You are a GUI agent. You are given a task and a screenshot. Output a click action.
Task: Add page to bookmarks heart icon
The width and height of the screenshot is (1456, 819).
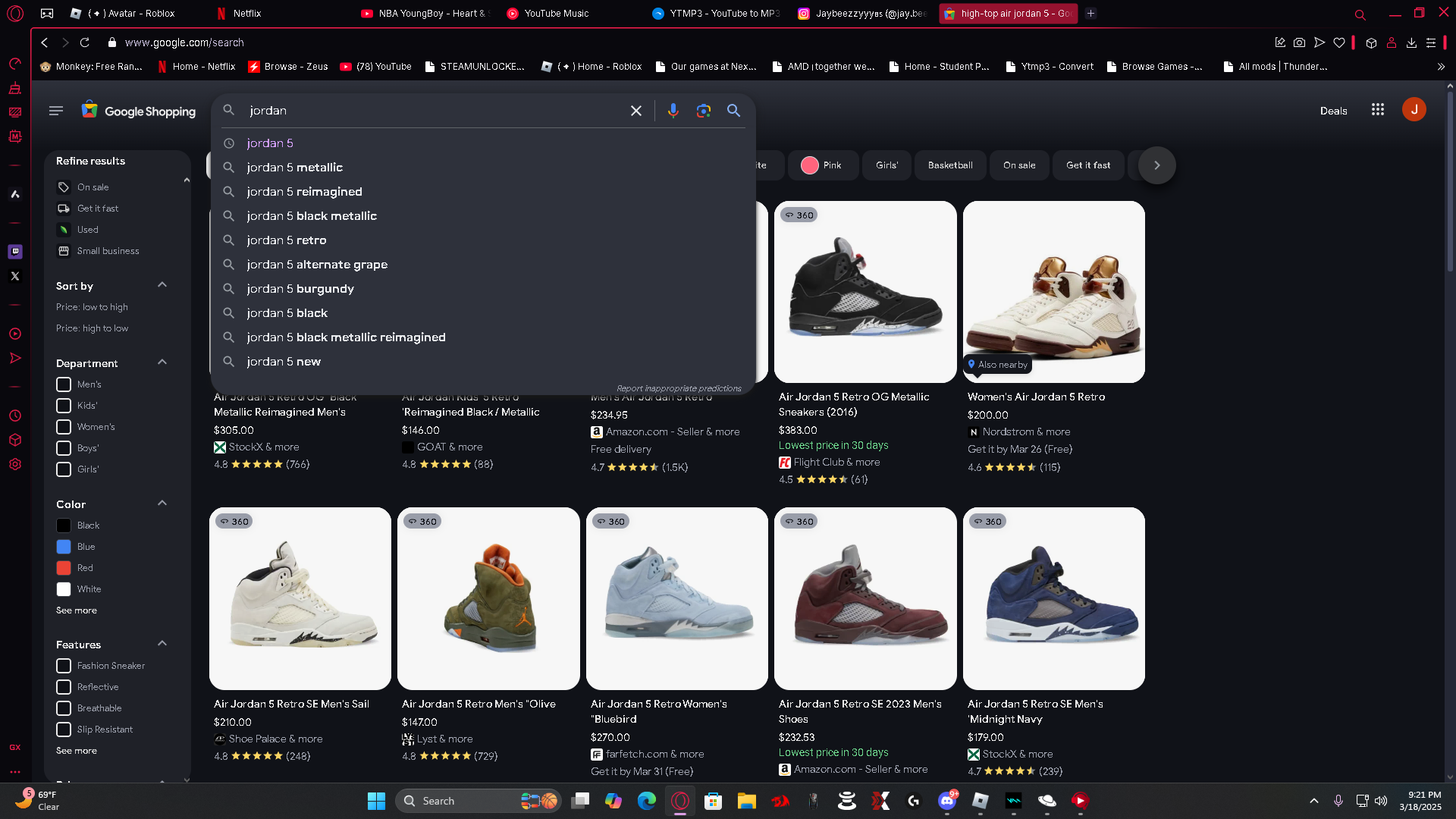point(1339,42)
